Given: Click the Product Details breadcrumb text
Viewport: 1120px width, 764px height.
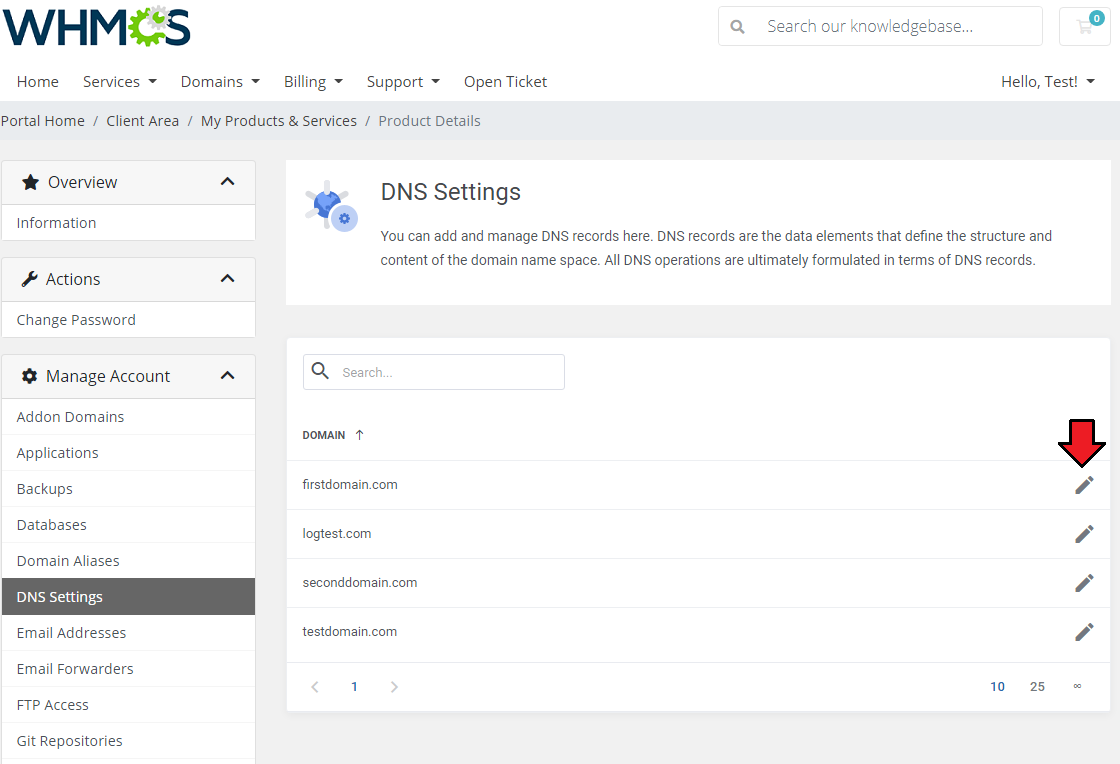Looking at the screenshot, I should [x=429, y=121].
